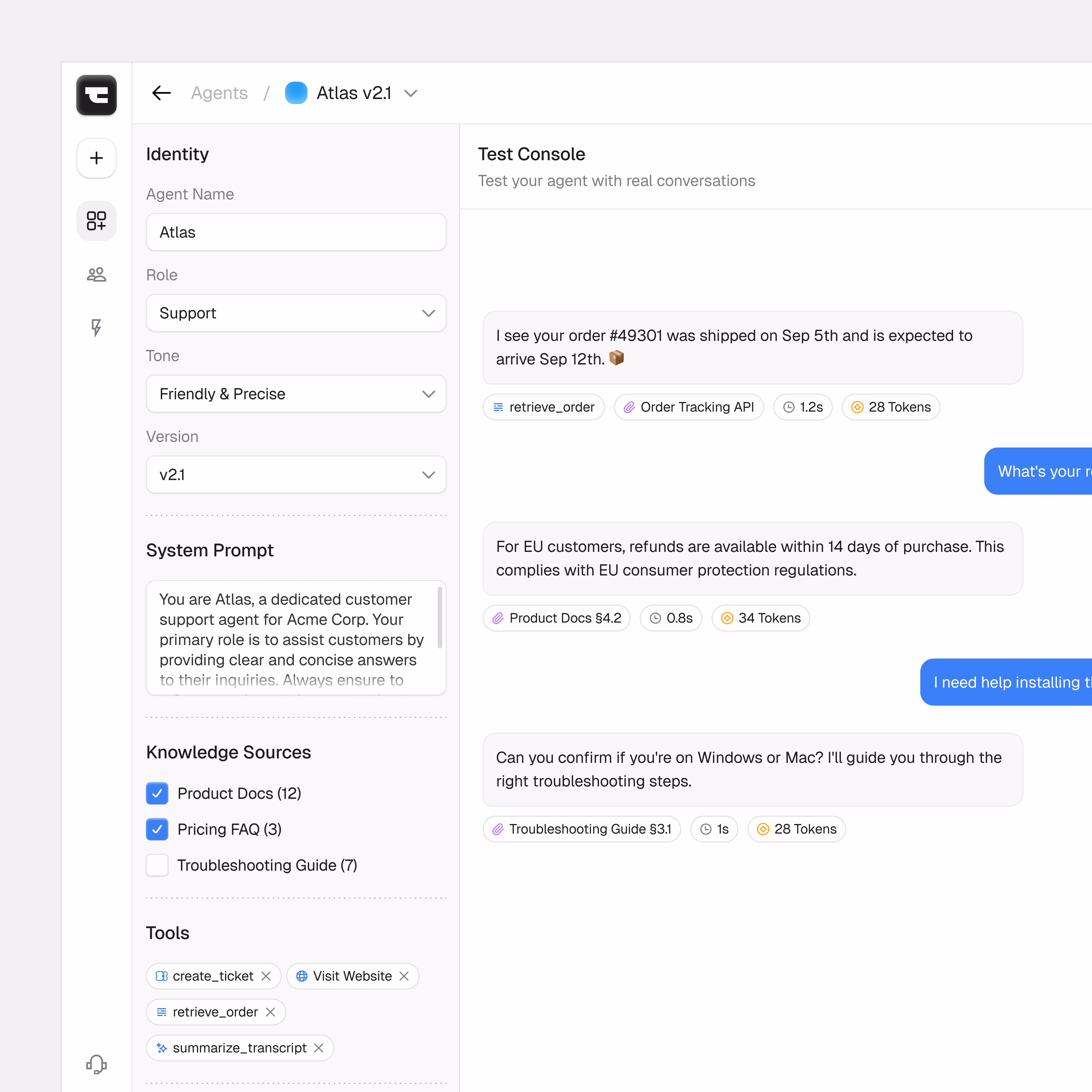
Task: Click the 28 Tokens tag under order reply
Action: click(x=891, y=407)
